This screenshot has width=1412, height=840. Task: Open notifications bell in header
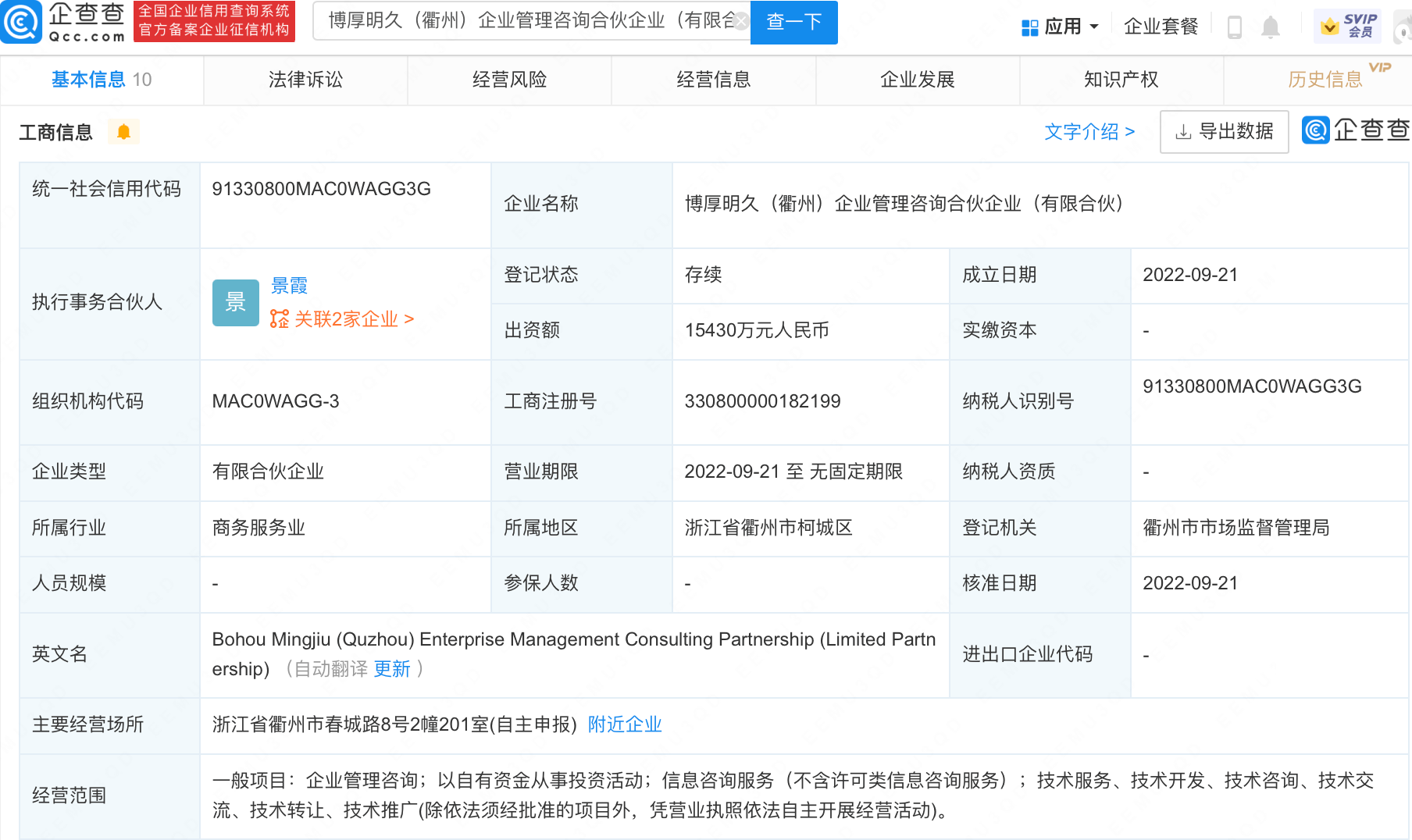(1271, 27)
